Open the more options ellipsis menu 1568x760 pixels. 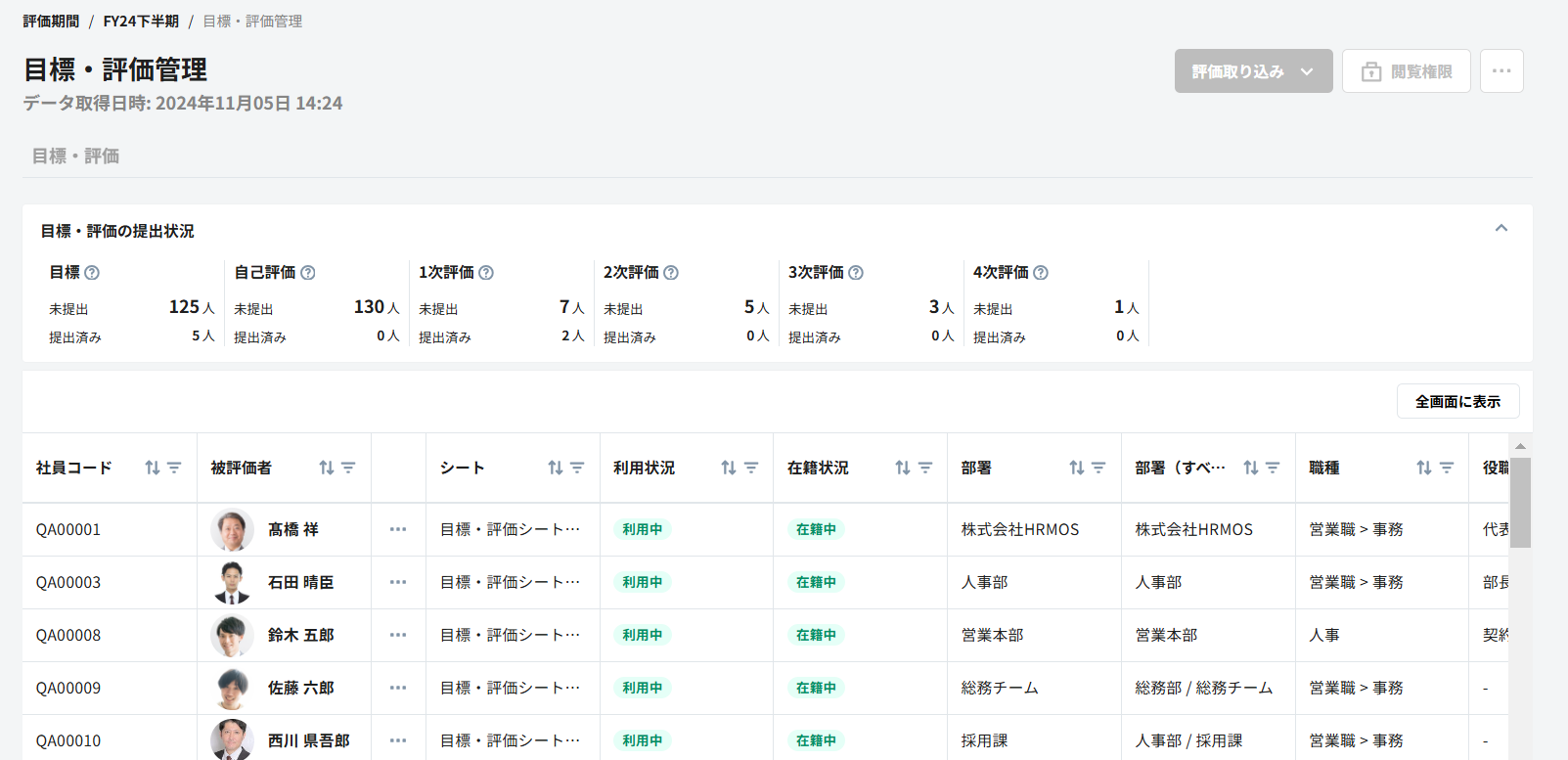point(1501,71)
